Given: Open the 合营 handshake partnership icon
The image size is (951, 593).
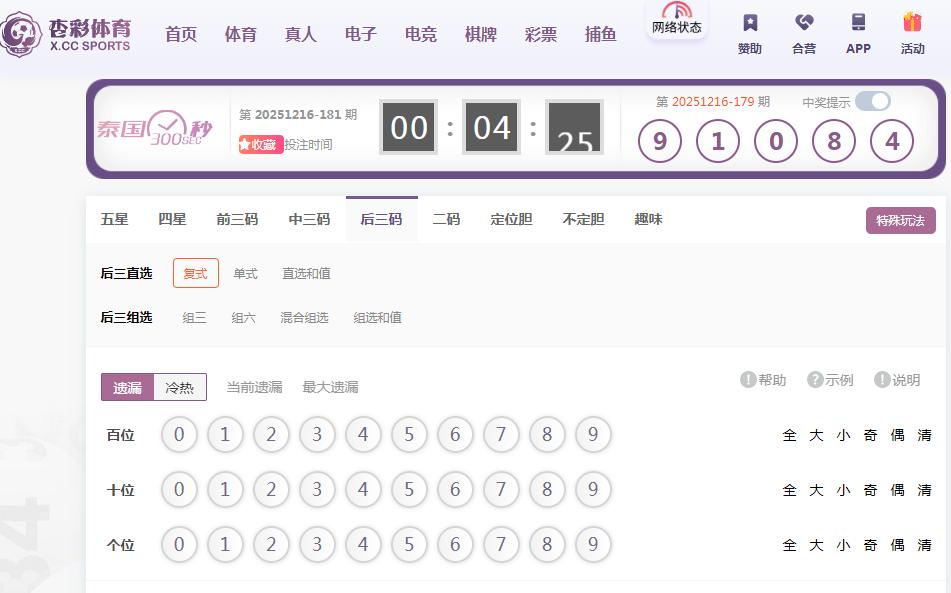Looking at the screenshot, I should click(804, 23).
